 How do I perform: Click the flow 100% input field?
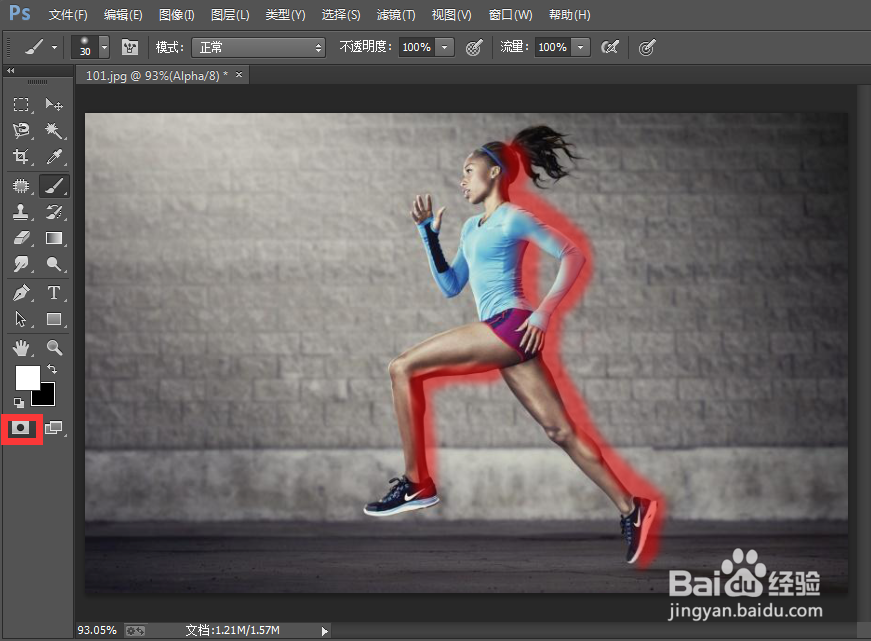553,47
